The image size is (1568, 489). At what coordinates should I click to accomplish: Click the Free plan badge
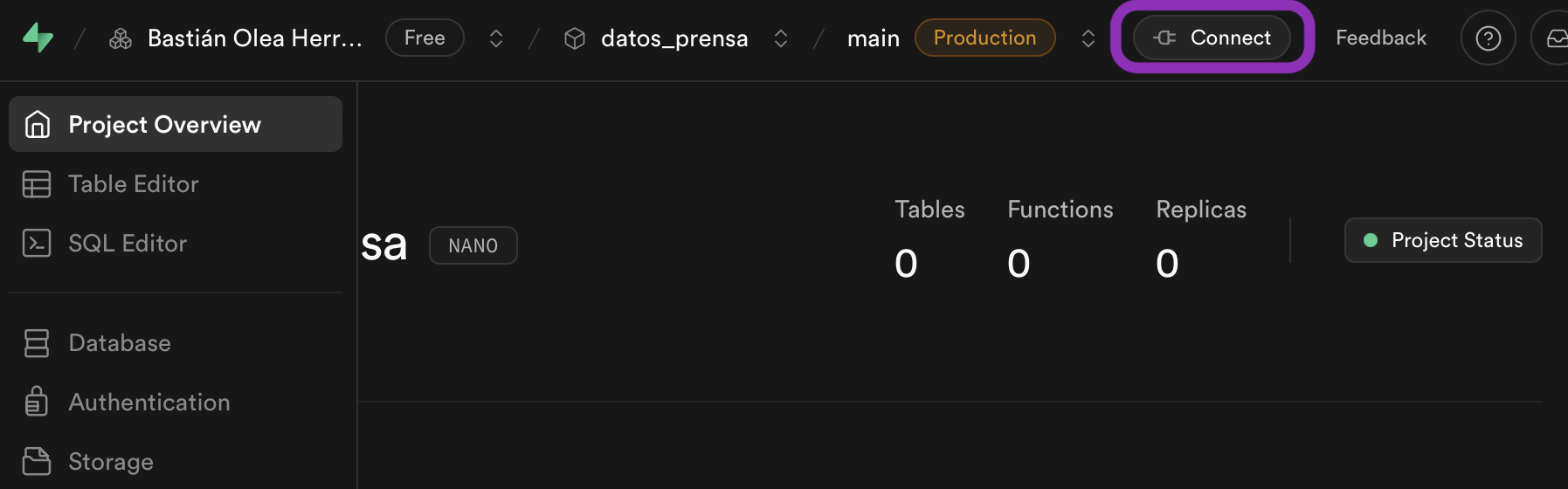click(425, 38)
